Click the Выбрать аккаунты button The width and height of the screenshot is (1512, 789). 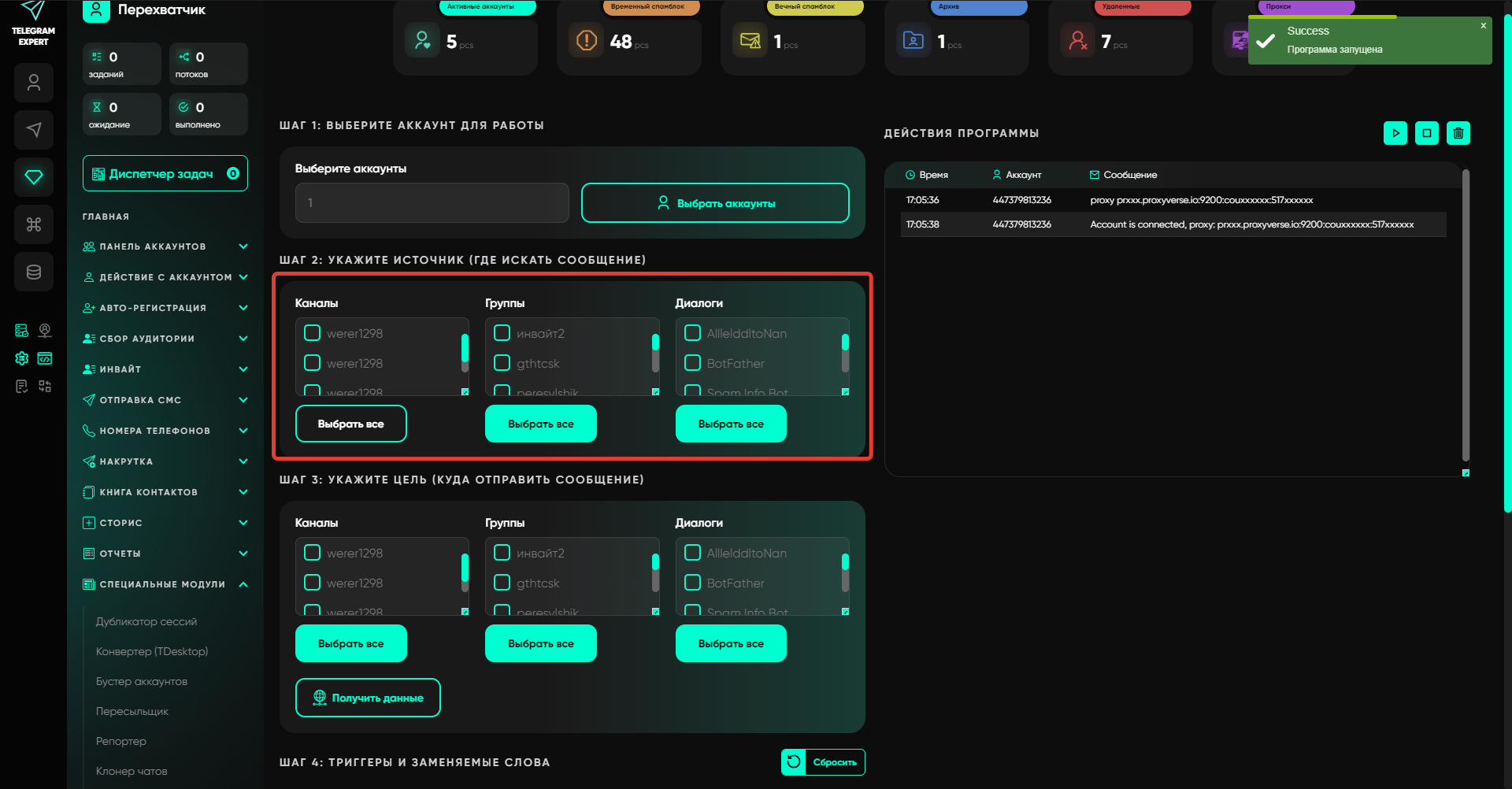click(x=715, y=203)
